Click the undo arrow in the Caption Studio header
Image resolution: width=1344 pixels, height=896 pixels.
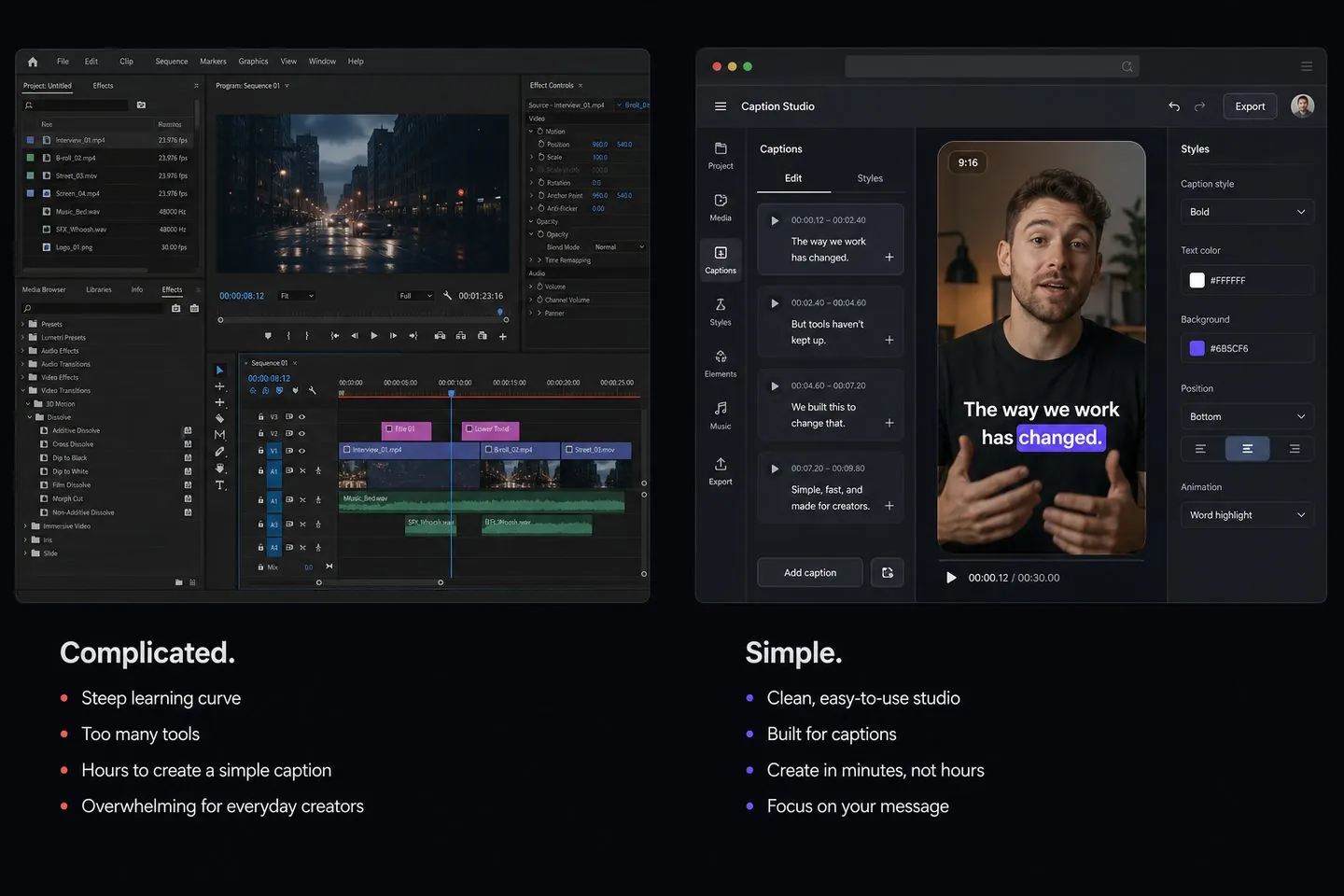pos(1174,106)
